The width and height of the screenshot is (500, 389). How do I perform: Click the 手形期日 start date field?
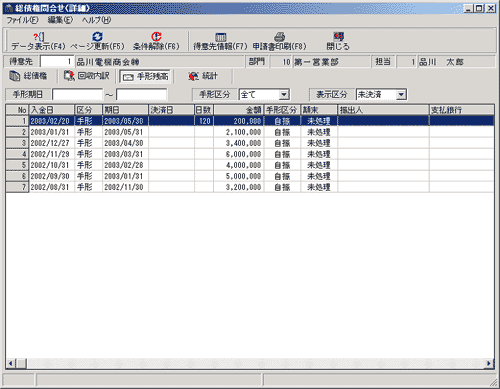[77, 95]
